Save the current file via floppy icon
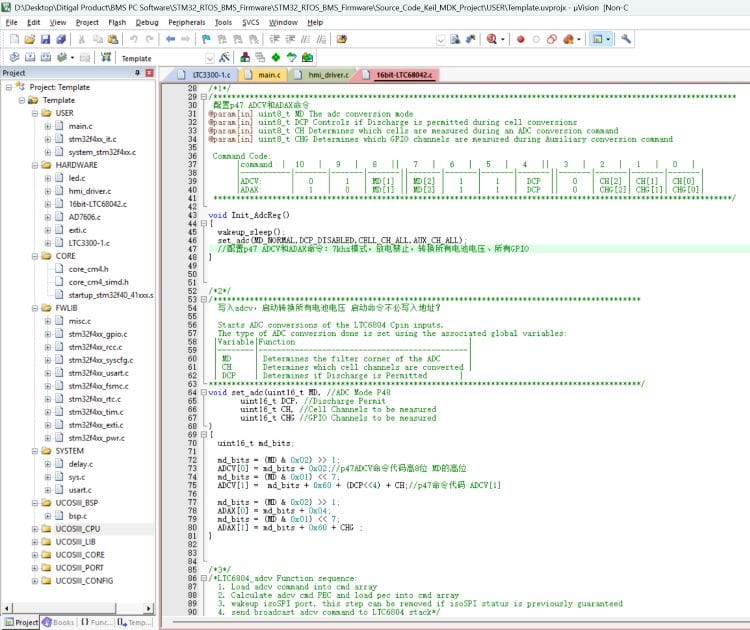Viewport: 750px width, 630px height. [45, 39]
